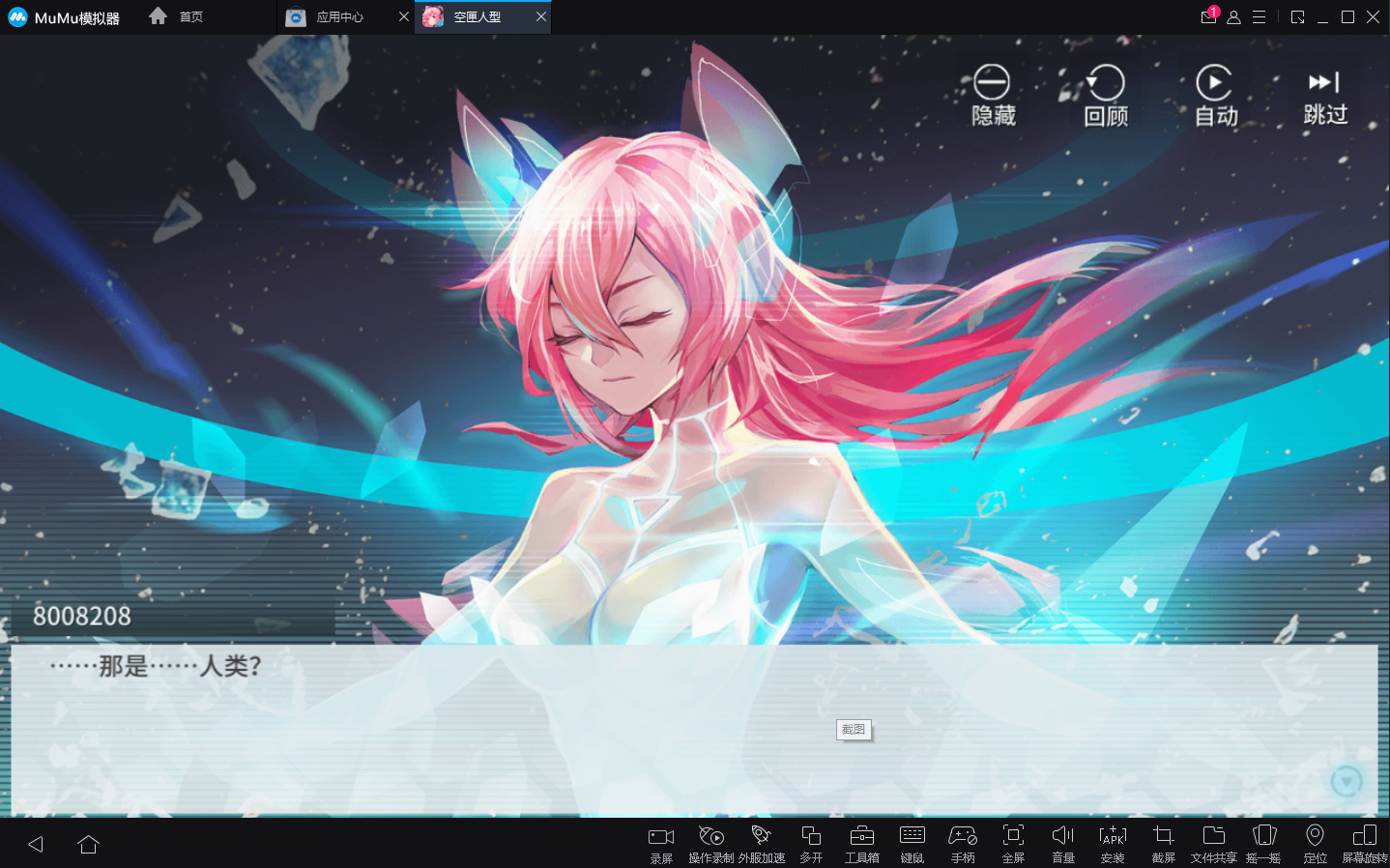The width and height of the screenshot is (1390, 868).
Task: Click the dialogue text box to continue
Action: click(x=694, y=730)
